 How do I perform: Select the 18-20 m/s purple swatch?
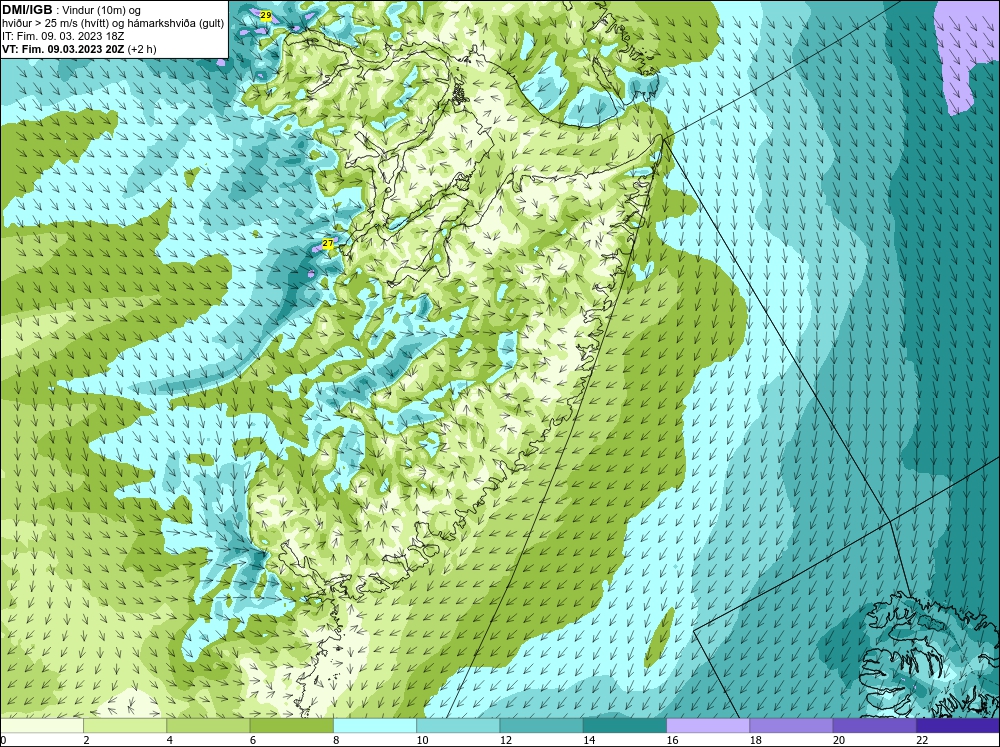tap(791, 726)
